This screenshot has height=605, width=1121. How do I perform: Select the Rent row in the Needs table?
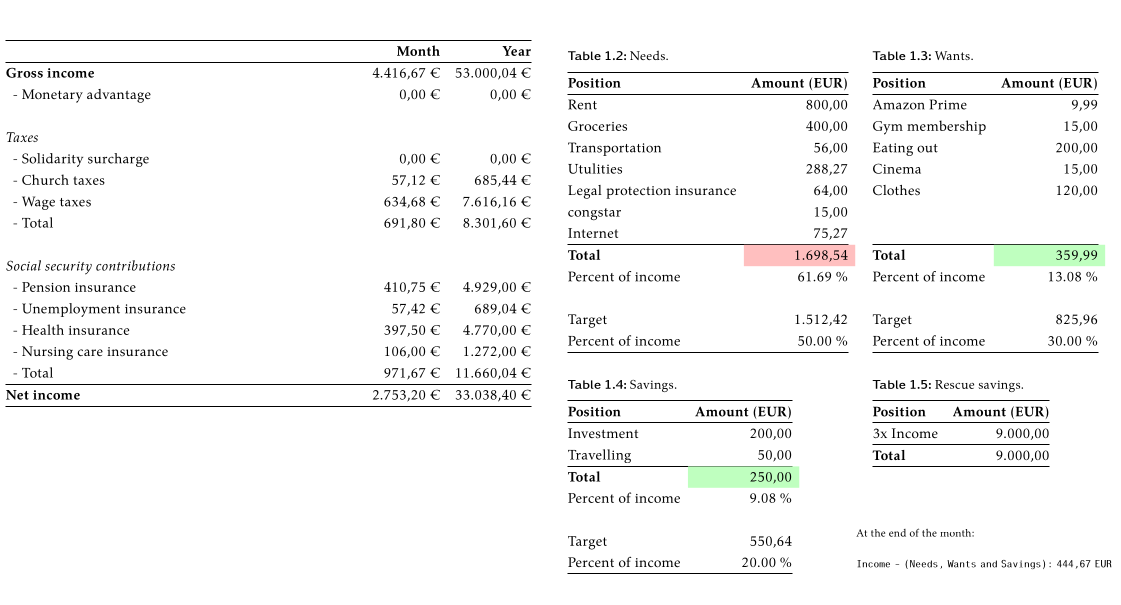[x=582, y=105]
